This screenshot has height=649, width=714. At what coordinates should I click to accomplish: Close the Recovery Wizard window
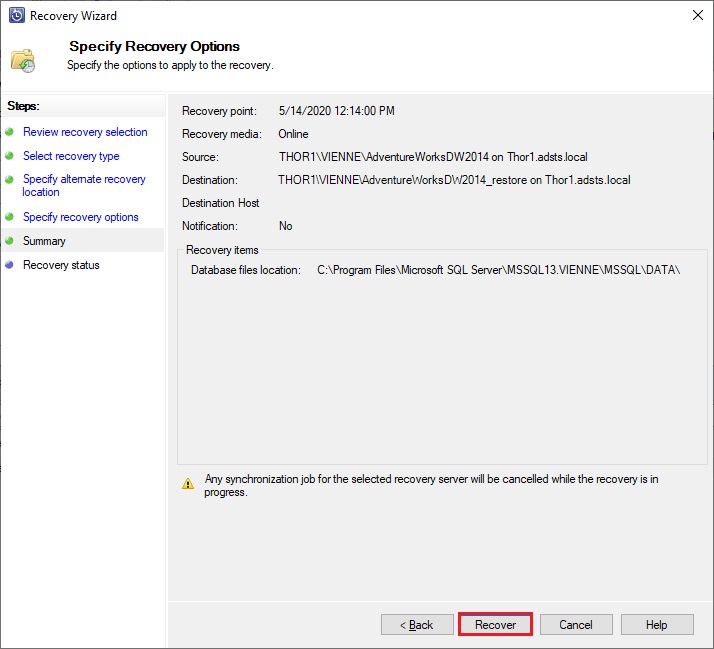pos(698,15)
